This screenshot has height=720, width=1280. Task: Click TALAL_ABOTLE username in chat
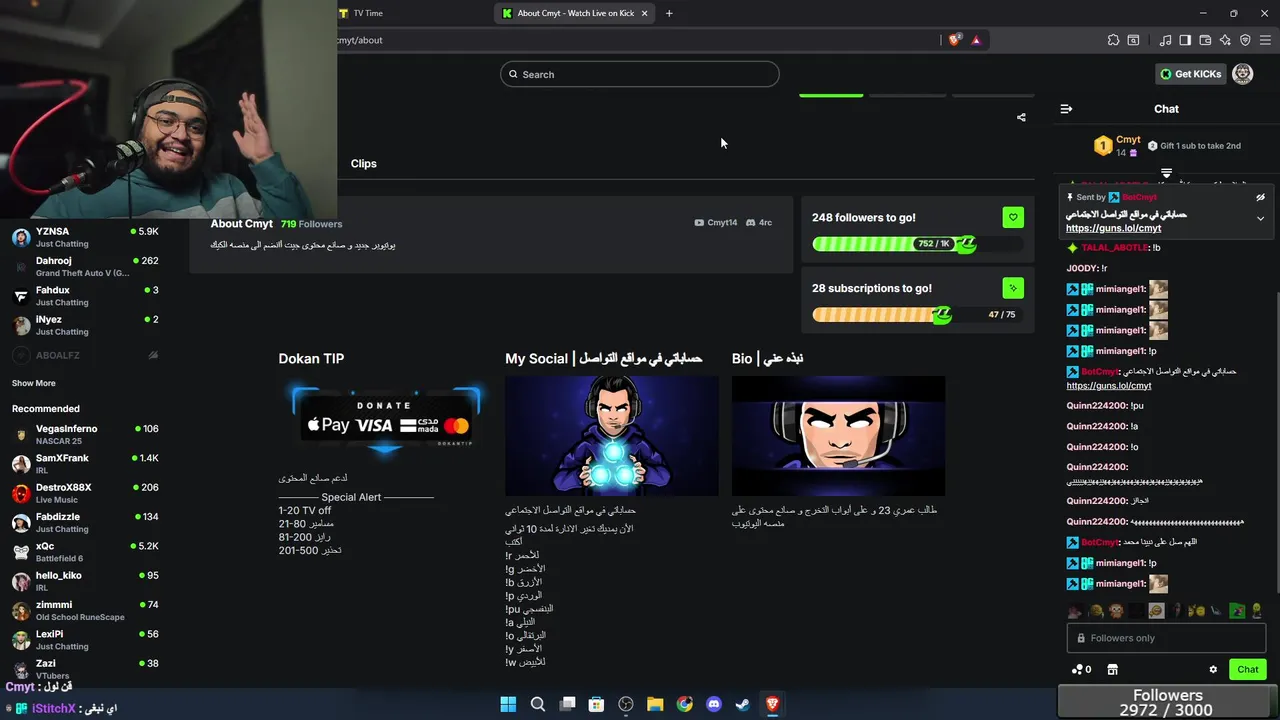click(1115, 248)
